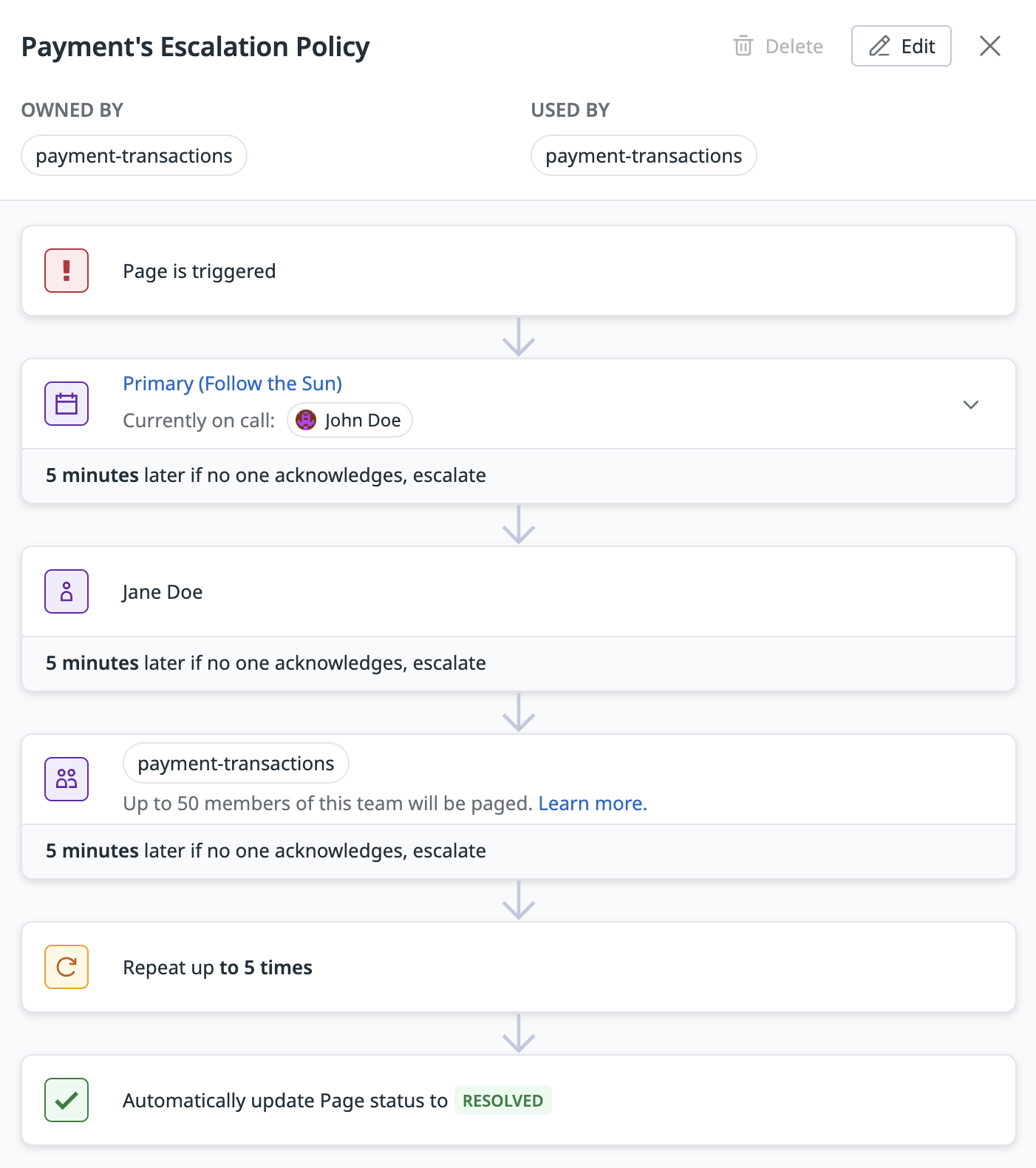Image resolution: width=1036 pixels, height=1168 pixels.
Task: Click the calendar schedule icon
Action: click(67, 404)
